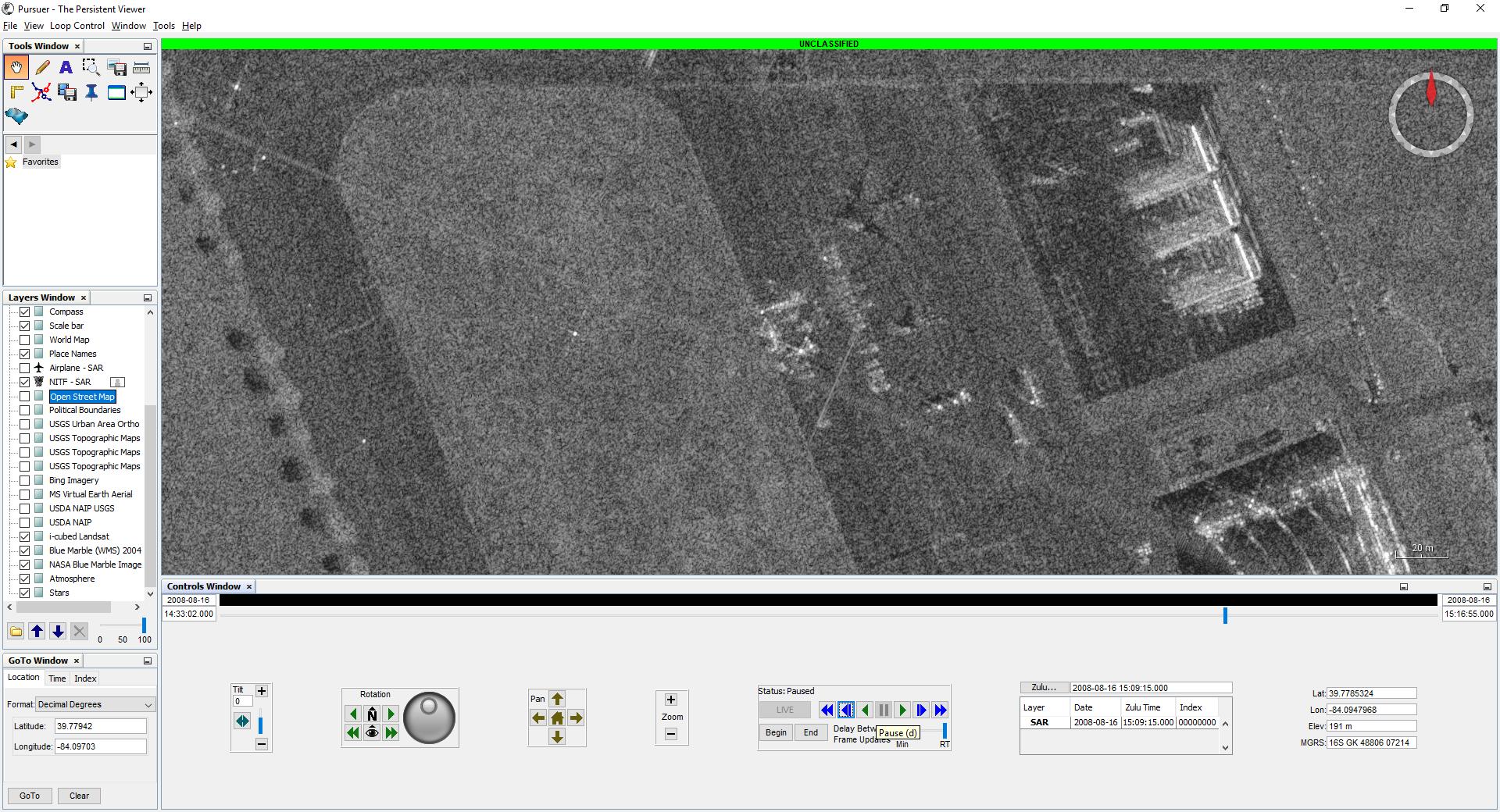Viewport: 1500px width, 812px height.
Task: Select the yellow angle square ruler tool
Action: coord(16,93)
